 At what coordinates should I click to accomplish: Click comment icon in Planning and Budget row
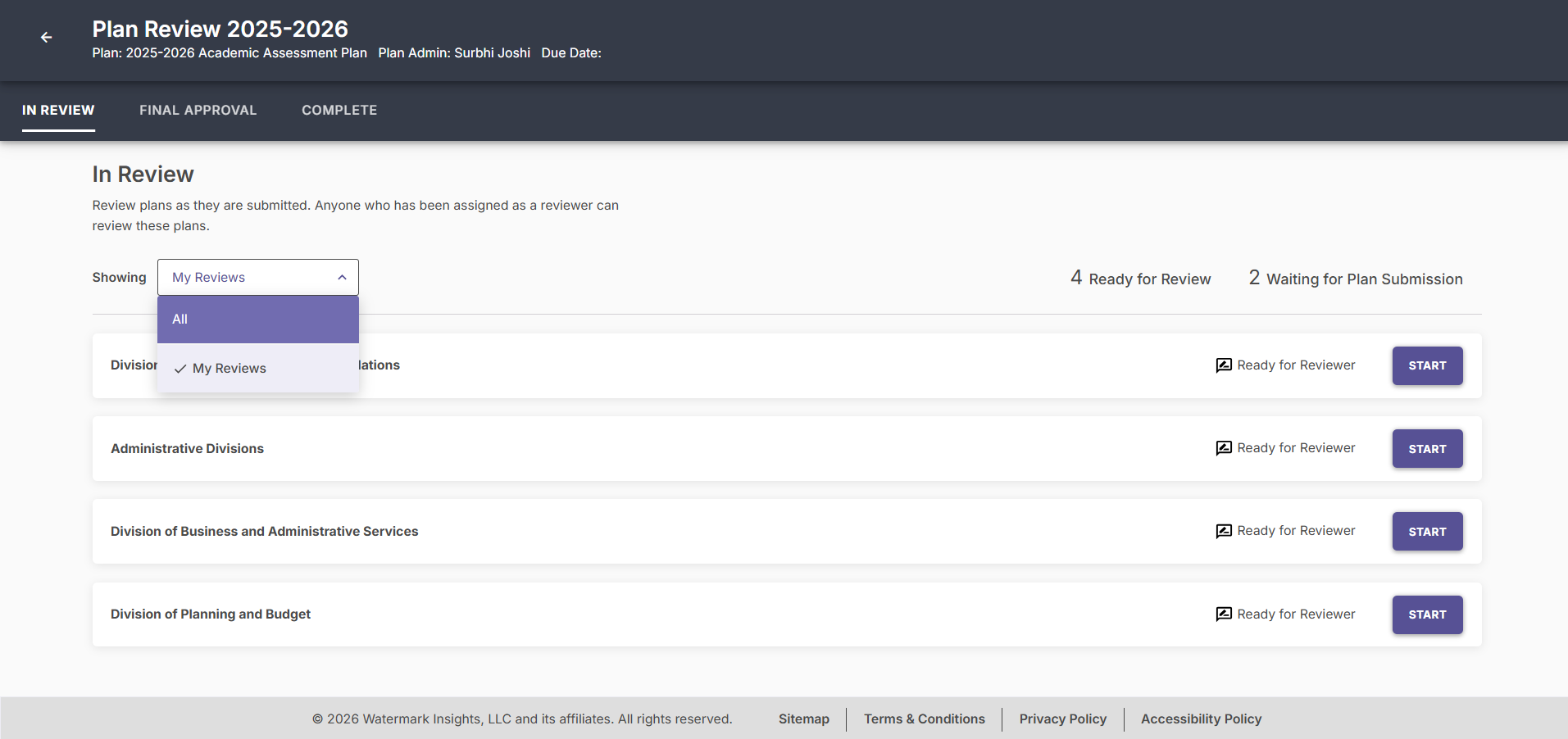[1224, 614]
